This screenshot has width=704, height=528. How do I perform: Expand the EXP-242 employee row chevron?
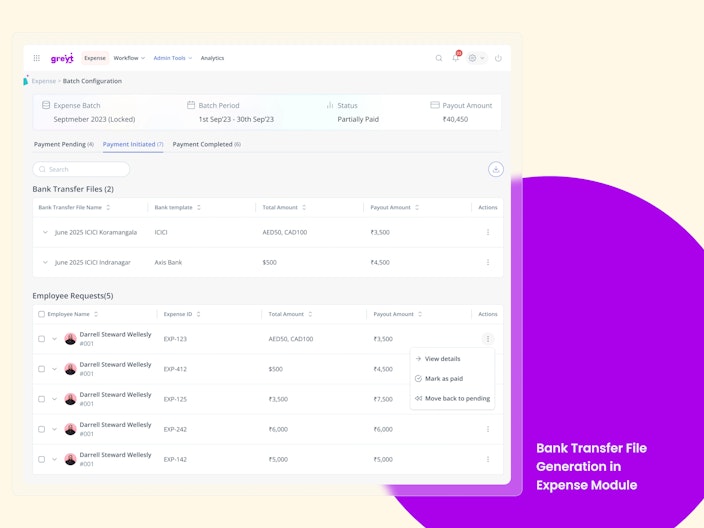click(54, 429)
